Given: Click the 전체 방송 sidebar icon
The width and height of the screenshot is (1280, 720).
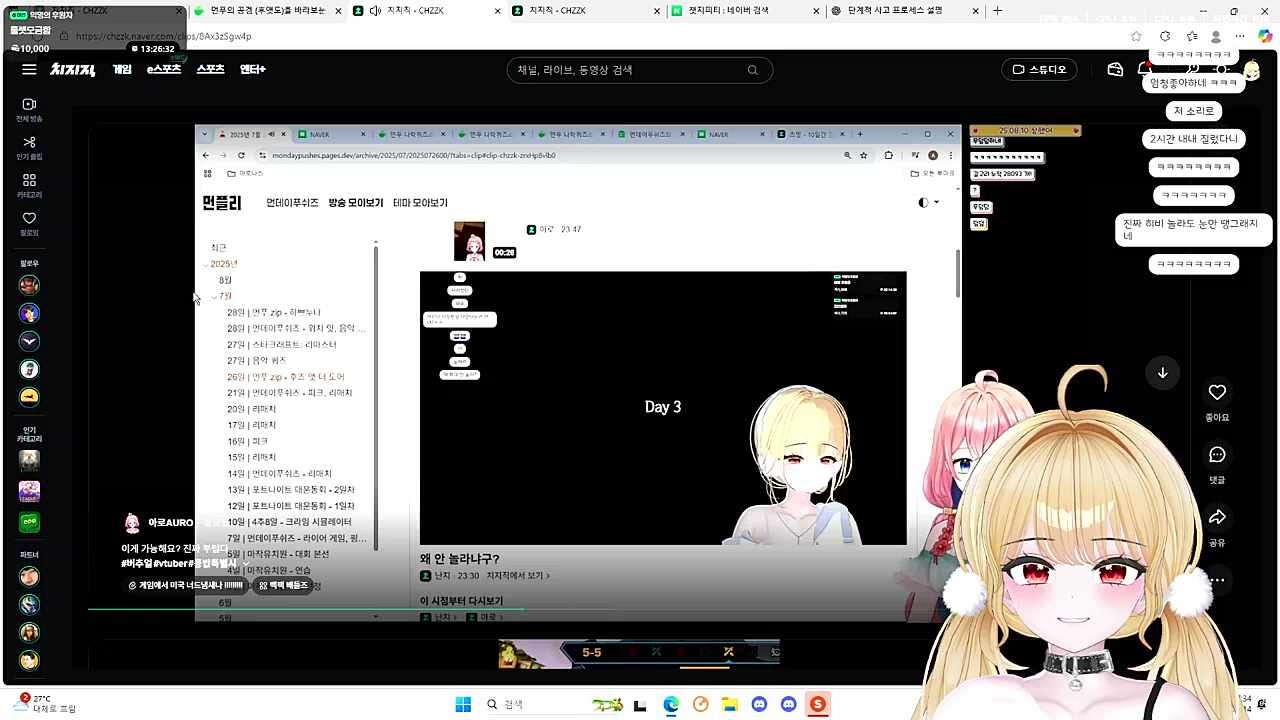Looking at the screenshot, I should point(29,110).
